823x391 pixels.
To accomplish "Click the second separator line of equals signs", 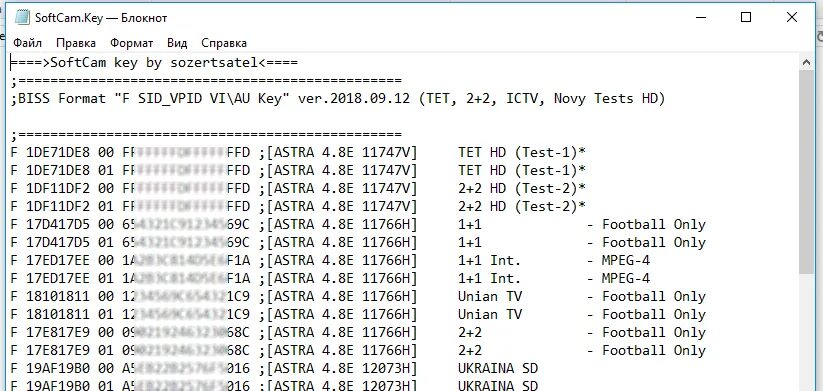I will pyautogui.click(x=206, y=135).
